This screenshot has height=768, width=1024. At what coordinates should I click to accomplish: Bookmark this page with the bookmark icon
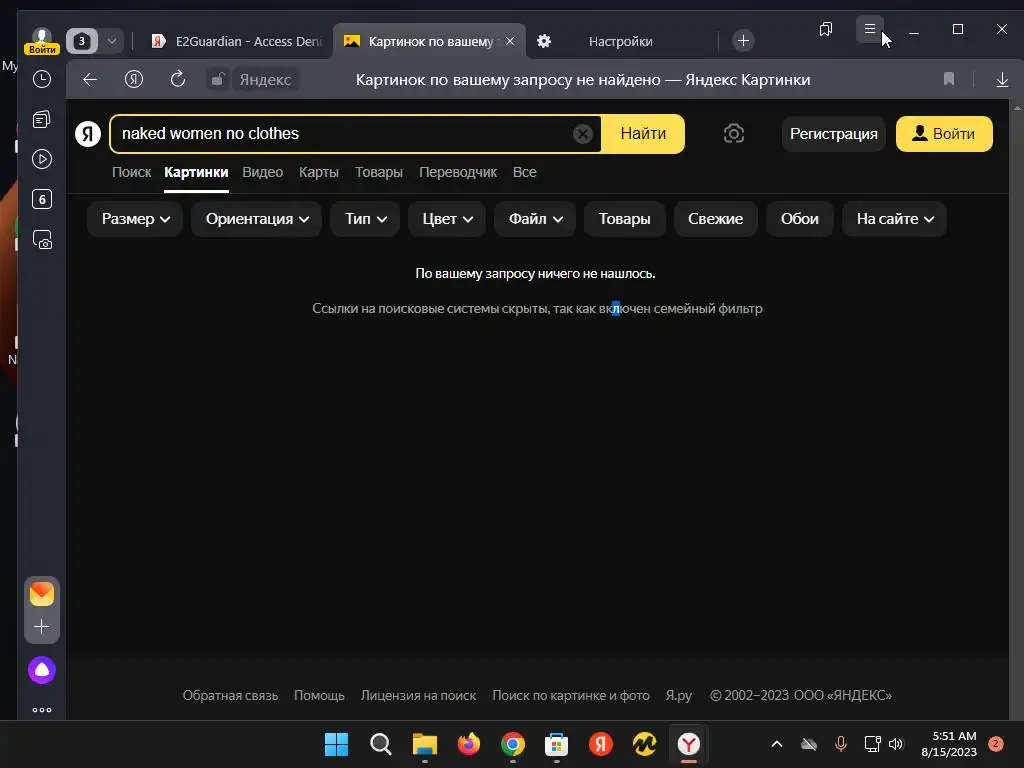949,80
